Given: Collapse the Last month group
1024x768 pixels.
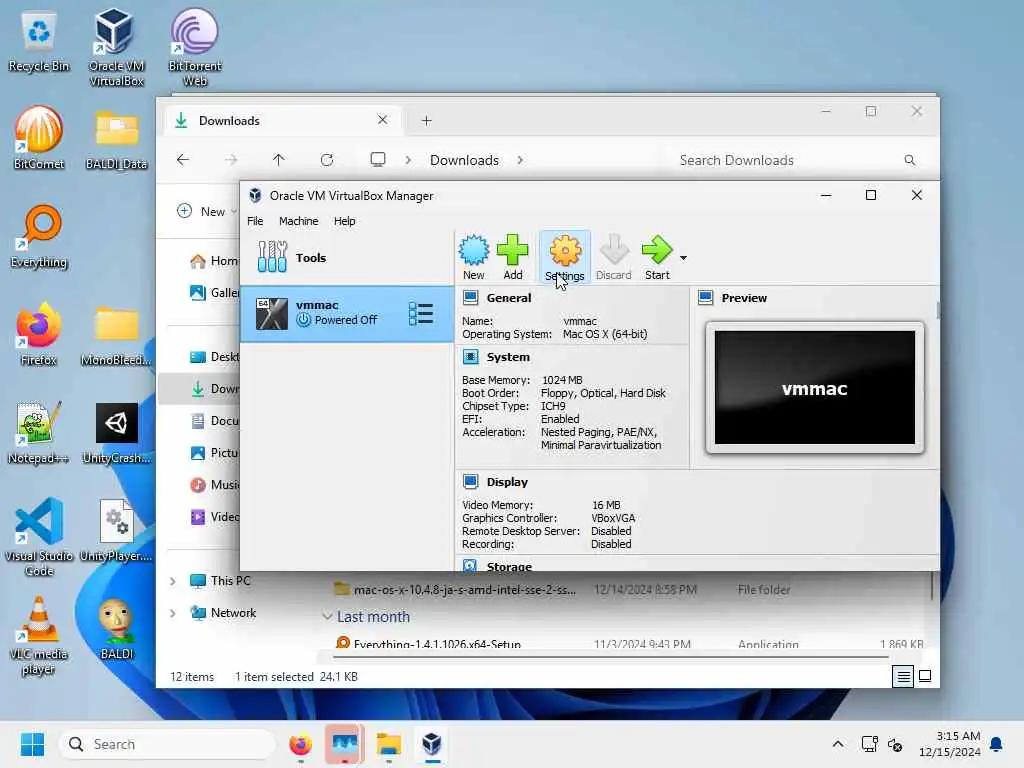Looking at the screenshot, I should pos(327,616).
